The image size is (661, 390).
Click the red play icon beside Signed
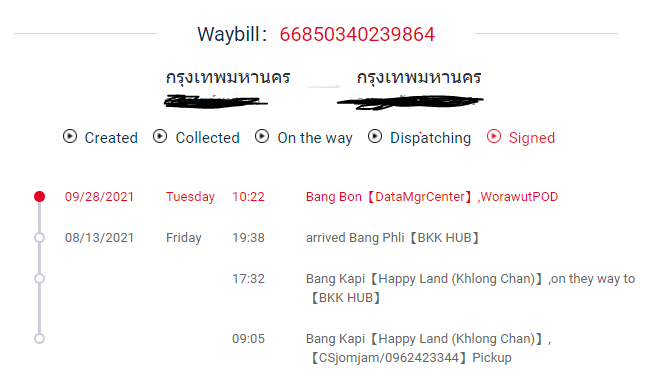pyautogui.click(x=494, y=137)
